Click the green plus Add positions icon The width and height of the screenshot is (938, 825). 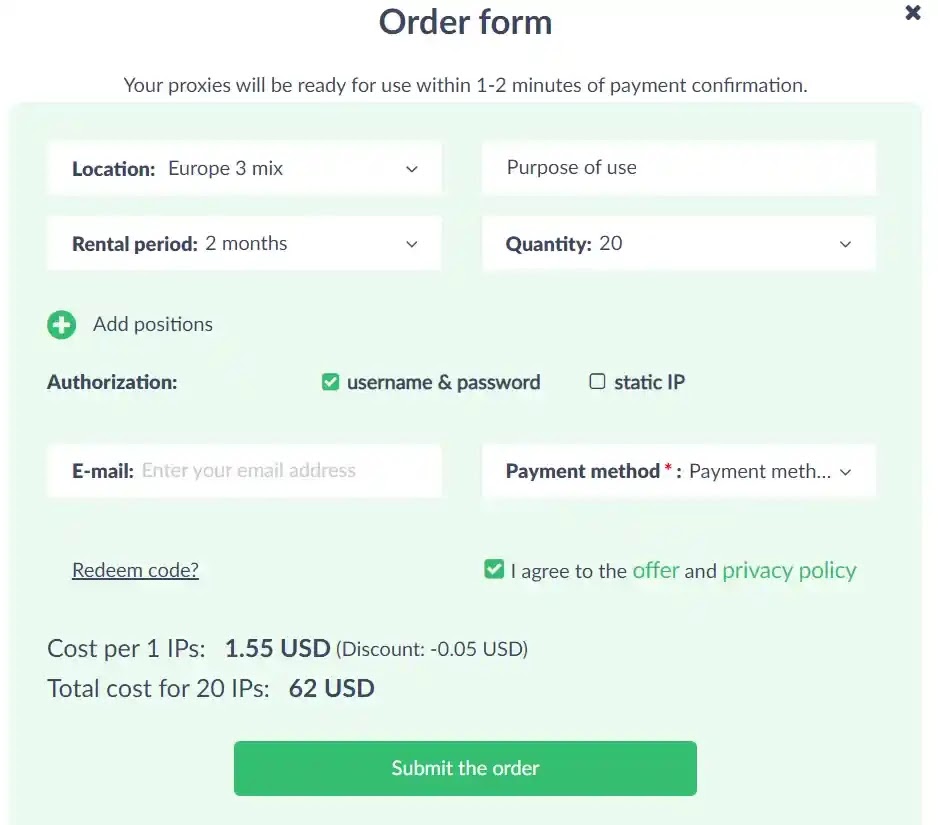[61, 325]
